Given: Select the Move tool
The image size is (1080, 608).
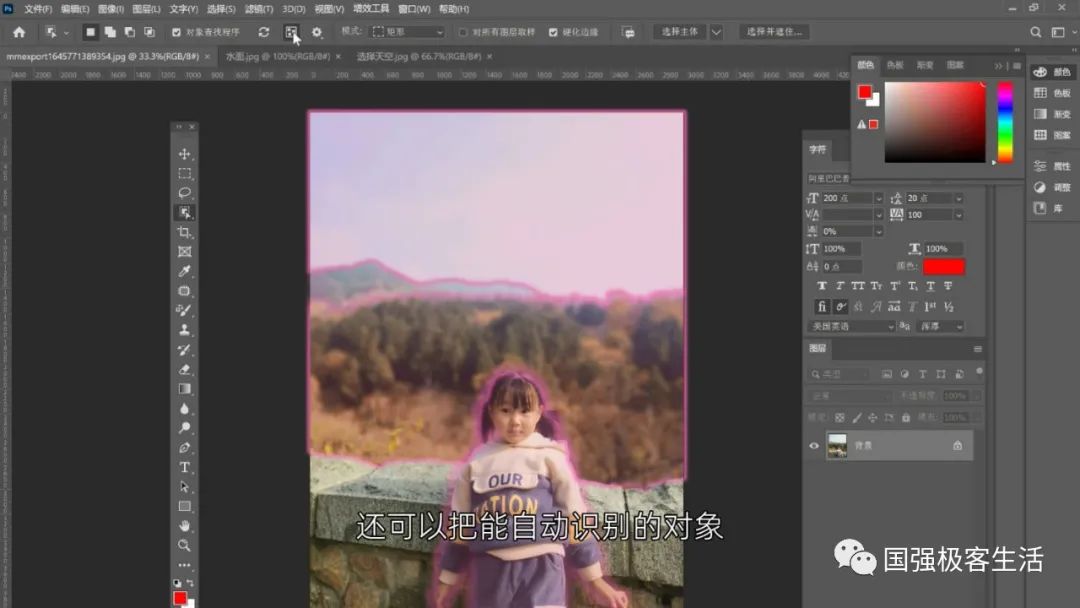Looking at the screenshot, I should (185, 154).
